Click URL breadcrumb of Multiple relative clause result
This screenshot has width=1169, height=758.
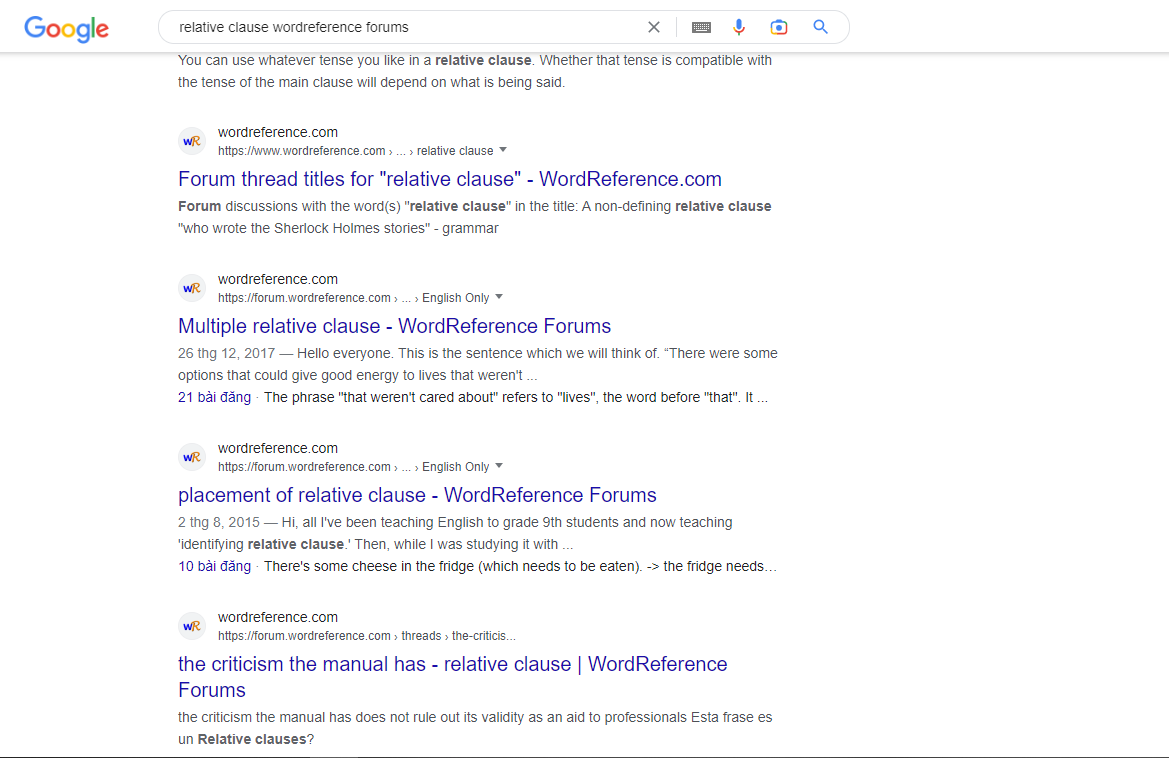click(x=353, y=297)
